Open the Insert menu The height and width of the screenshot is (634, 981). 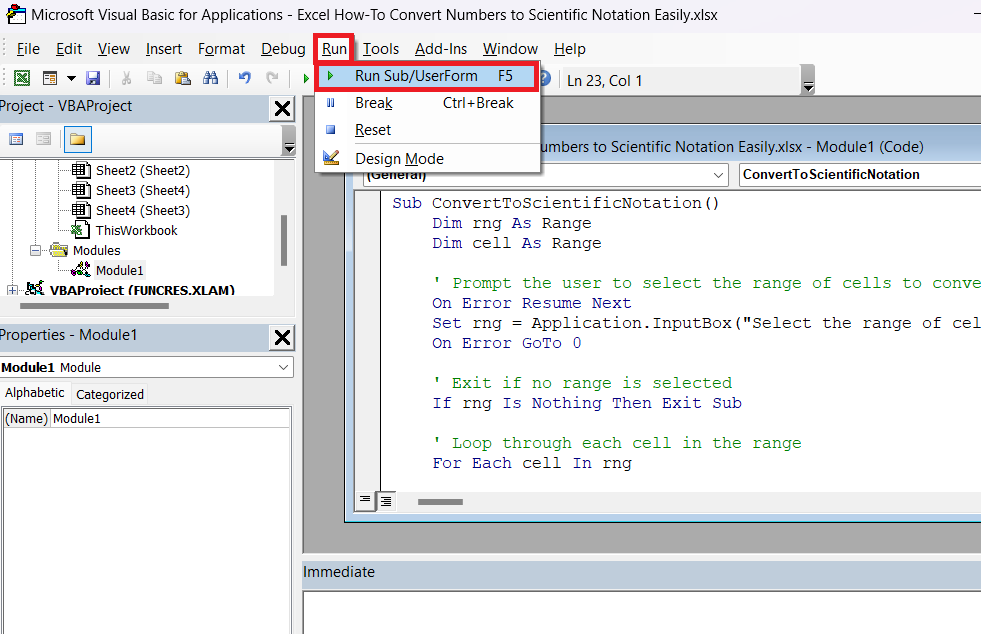[x=164, y=49]
